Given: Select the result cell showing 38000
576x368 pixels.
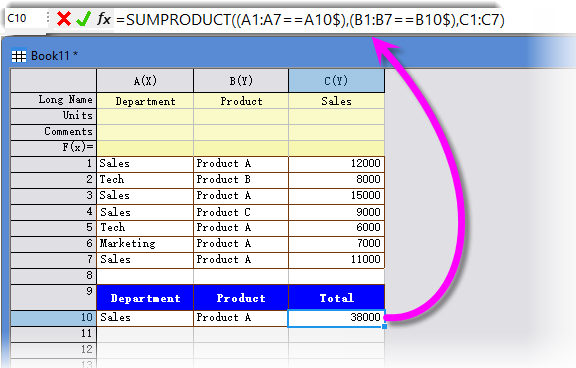Looking at the screenshot, I should click(336, 318).
